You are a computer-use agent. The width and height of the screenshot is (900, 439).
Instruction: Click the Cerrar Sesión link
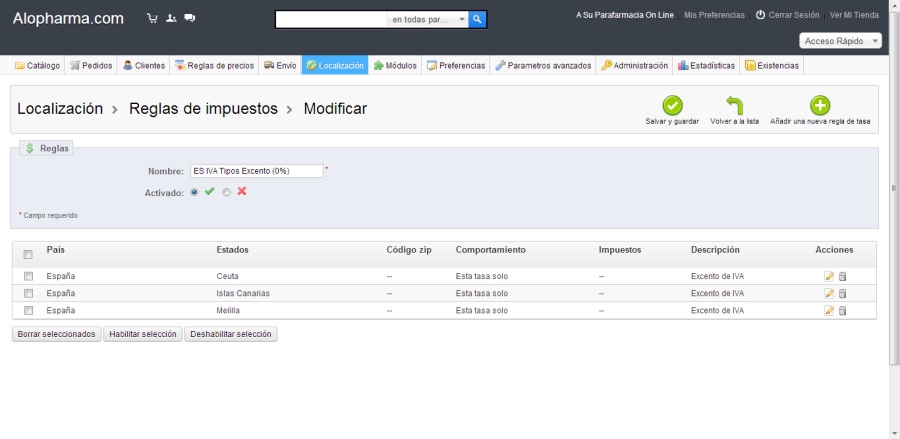pos(794,15)
